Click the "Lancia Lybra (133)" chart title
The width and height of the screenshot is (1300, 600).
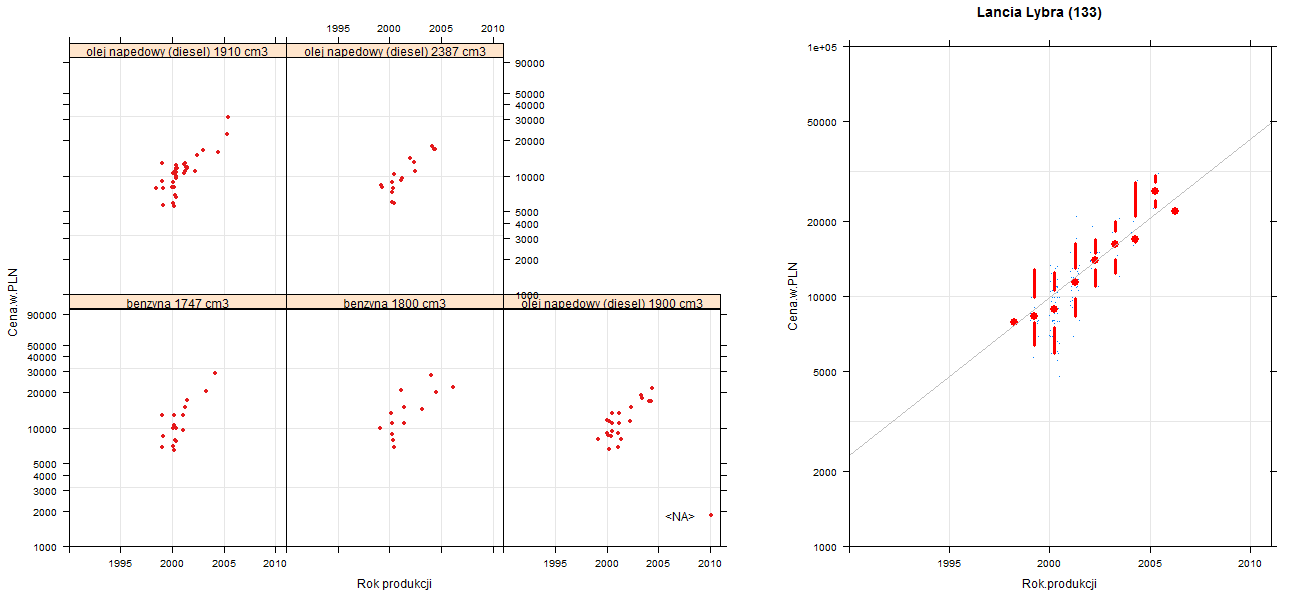(x=1039, y=13)
